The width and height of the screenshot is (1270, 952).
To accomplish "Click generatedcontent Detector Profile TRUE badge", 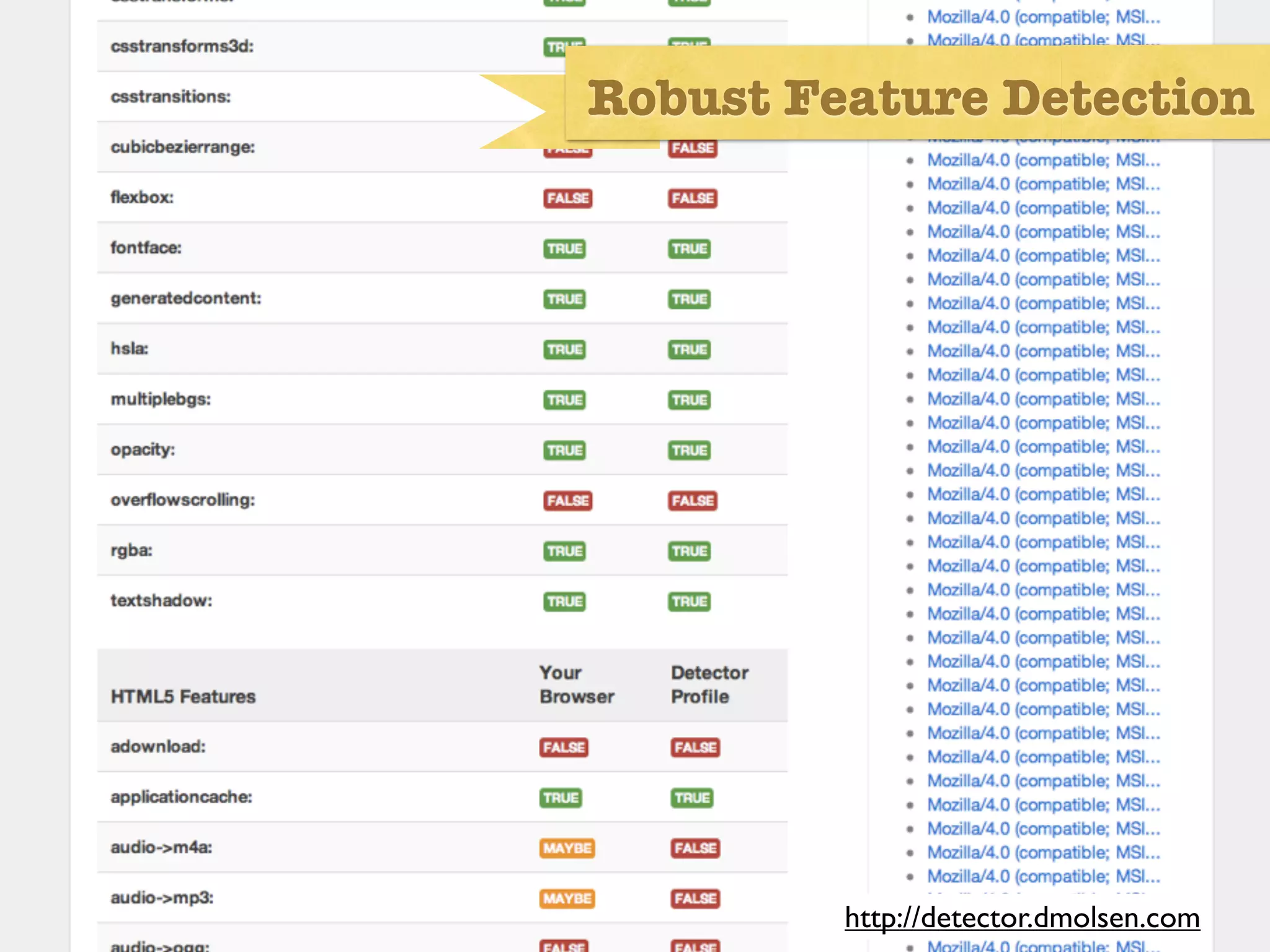I will pos(690,299).
